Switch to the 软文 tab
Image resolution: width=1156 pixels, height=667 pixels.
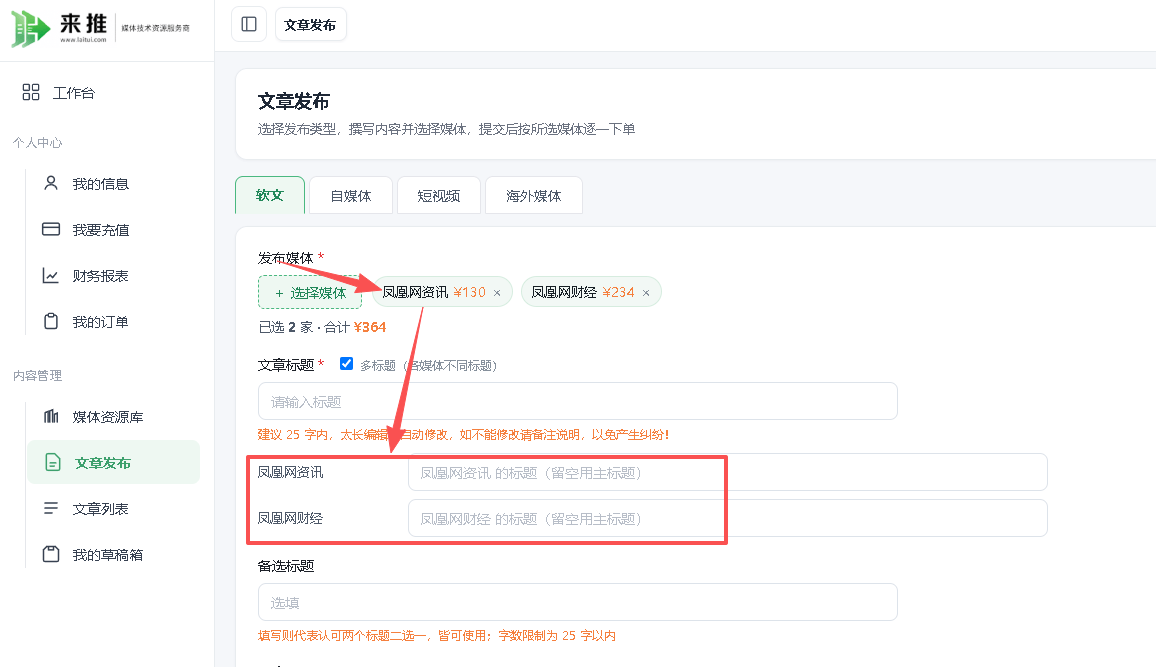tap(270, 195)
